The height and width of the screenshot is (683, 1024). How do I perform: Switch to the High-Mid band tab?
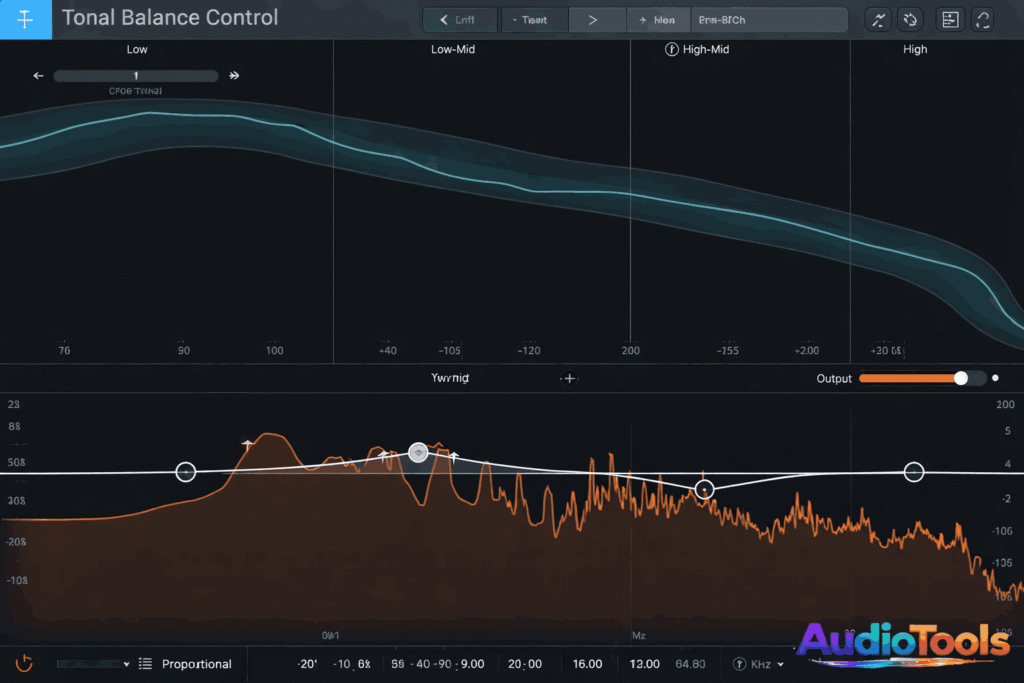tap(703, 48)
